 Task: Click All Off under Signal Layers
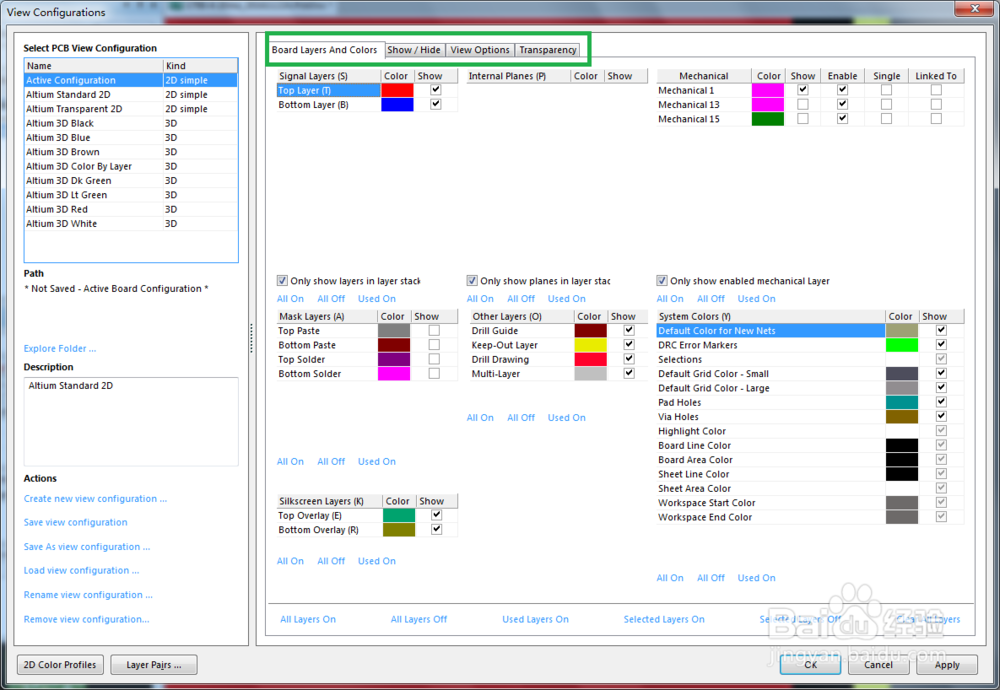pyautogui.click(x=331, y=298)
